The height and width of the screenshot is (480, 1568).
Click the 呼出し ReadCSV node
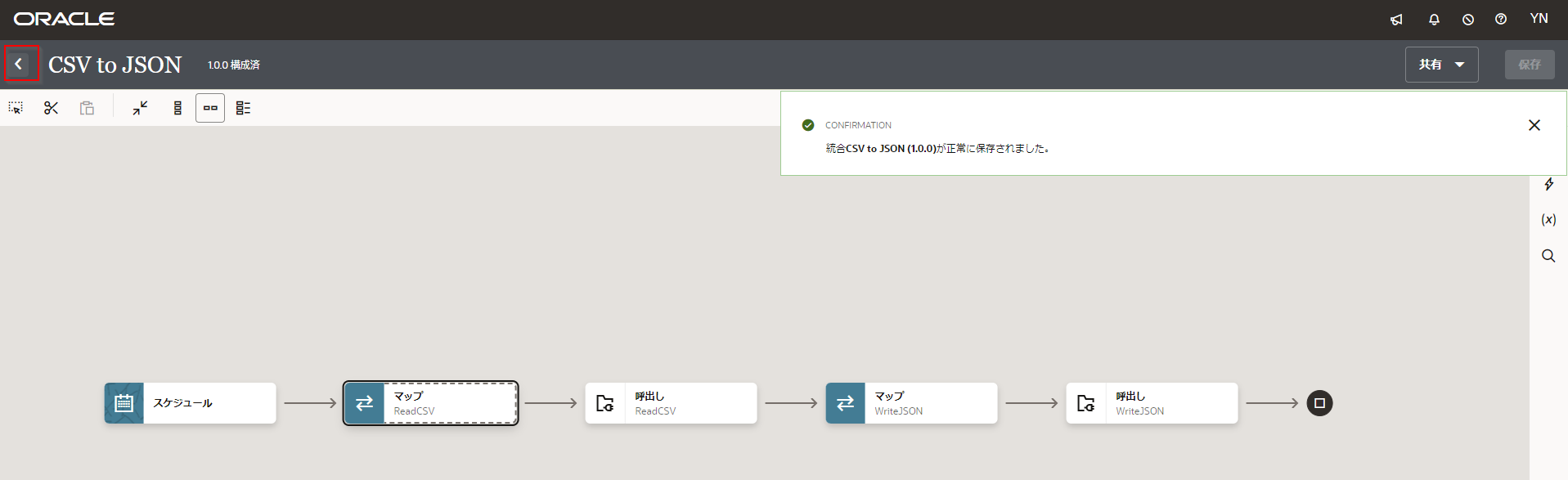click(x=671, y=403)
